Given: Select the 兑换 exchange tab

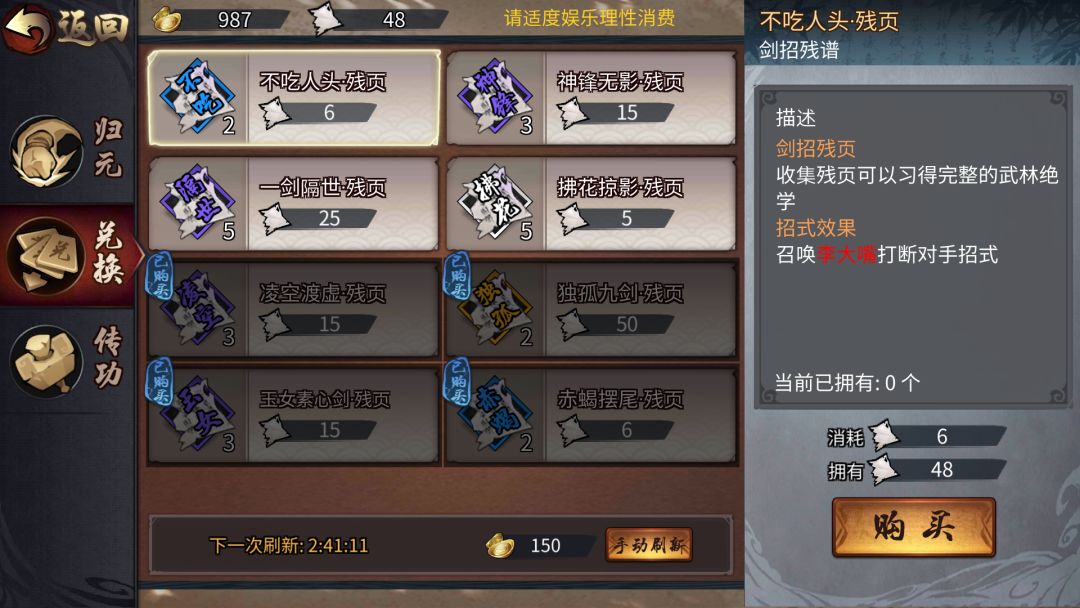Looking at the screenshot, I should [68, 255].
